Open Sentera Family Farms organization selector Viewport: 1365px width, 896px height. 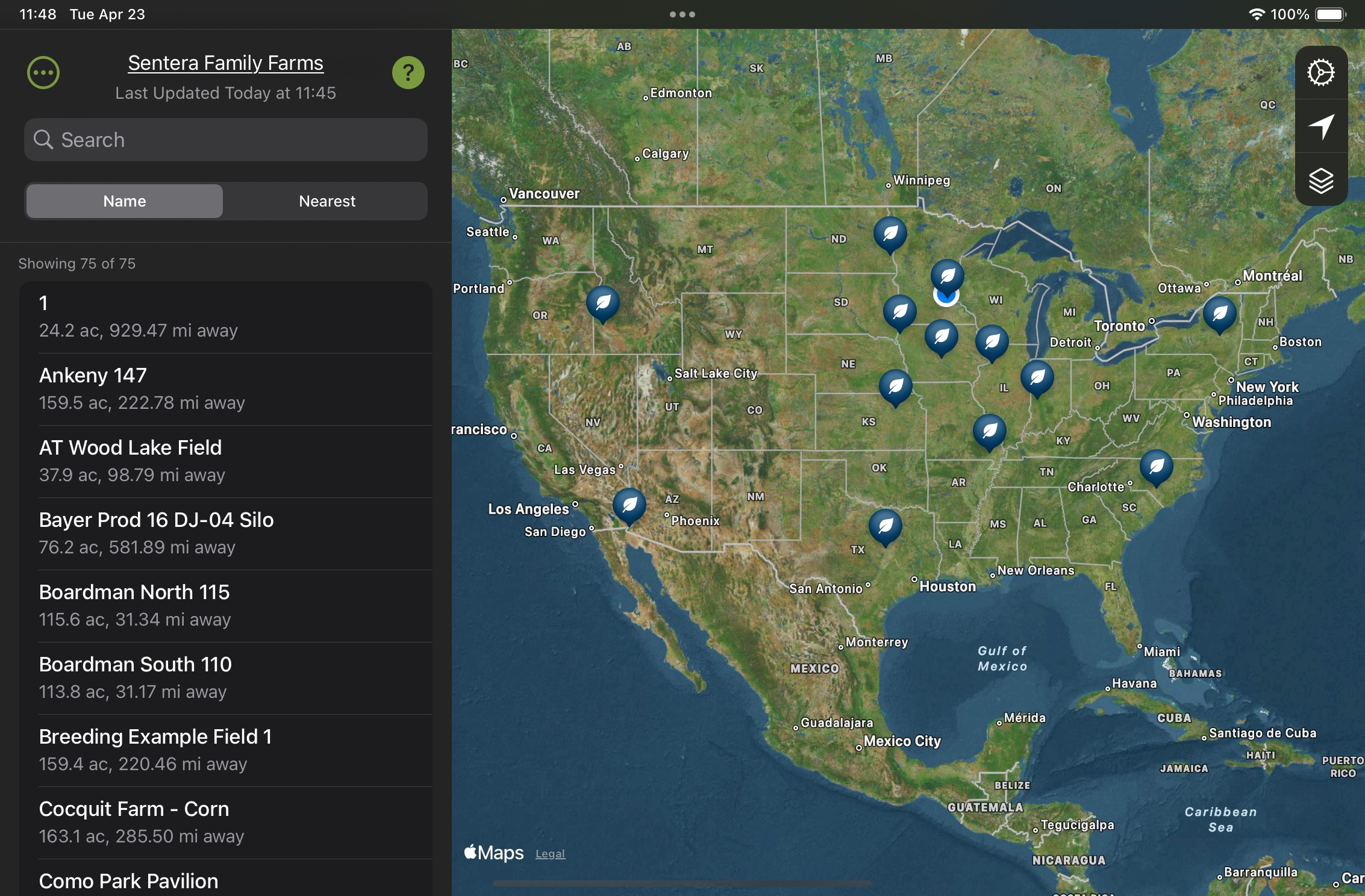pos(225,63)
